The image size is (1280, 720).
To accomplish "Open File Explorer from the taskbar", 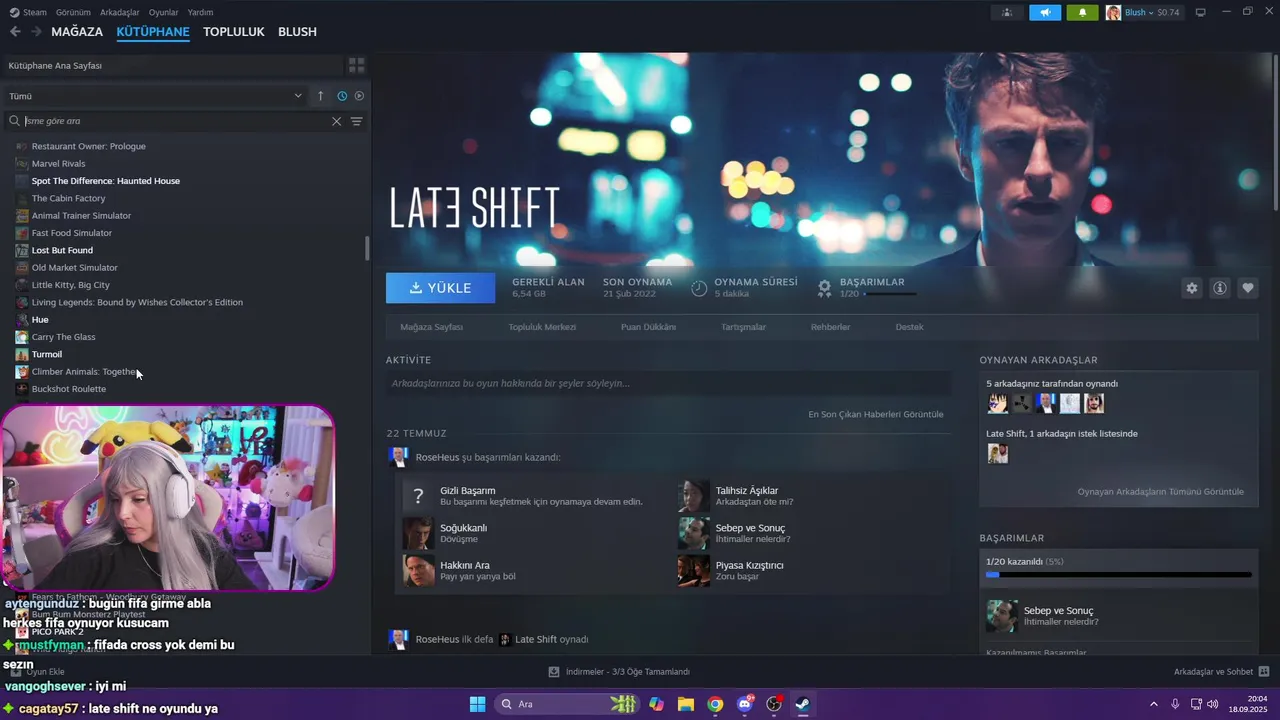I will [686, 704].
